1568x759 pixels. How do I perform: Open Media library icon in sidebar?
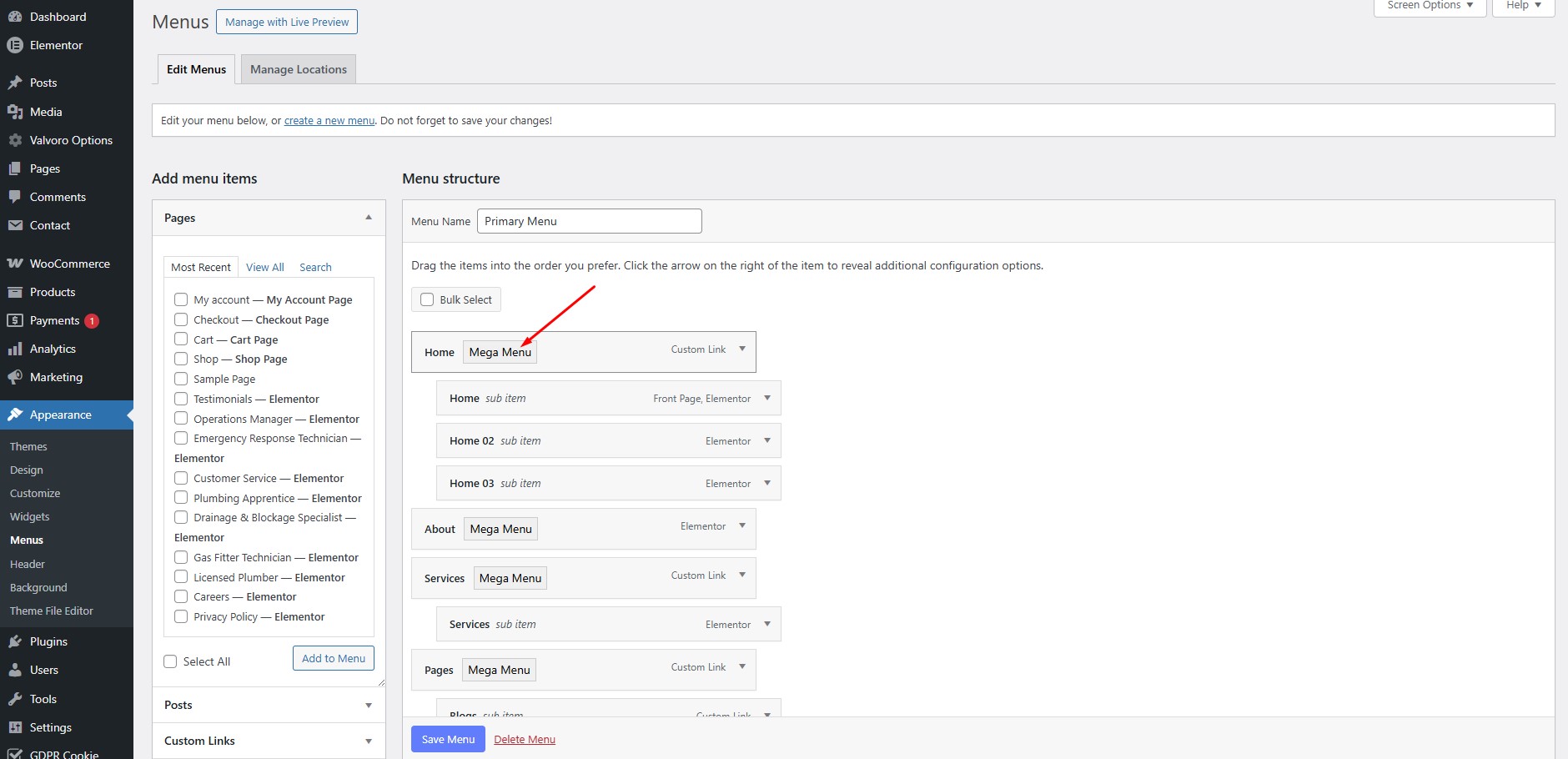coord(15,112)
